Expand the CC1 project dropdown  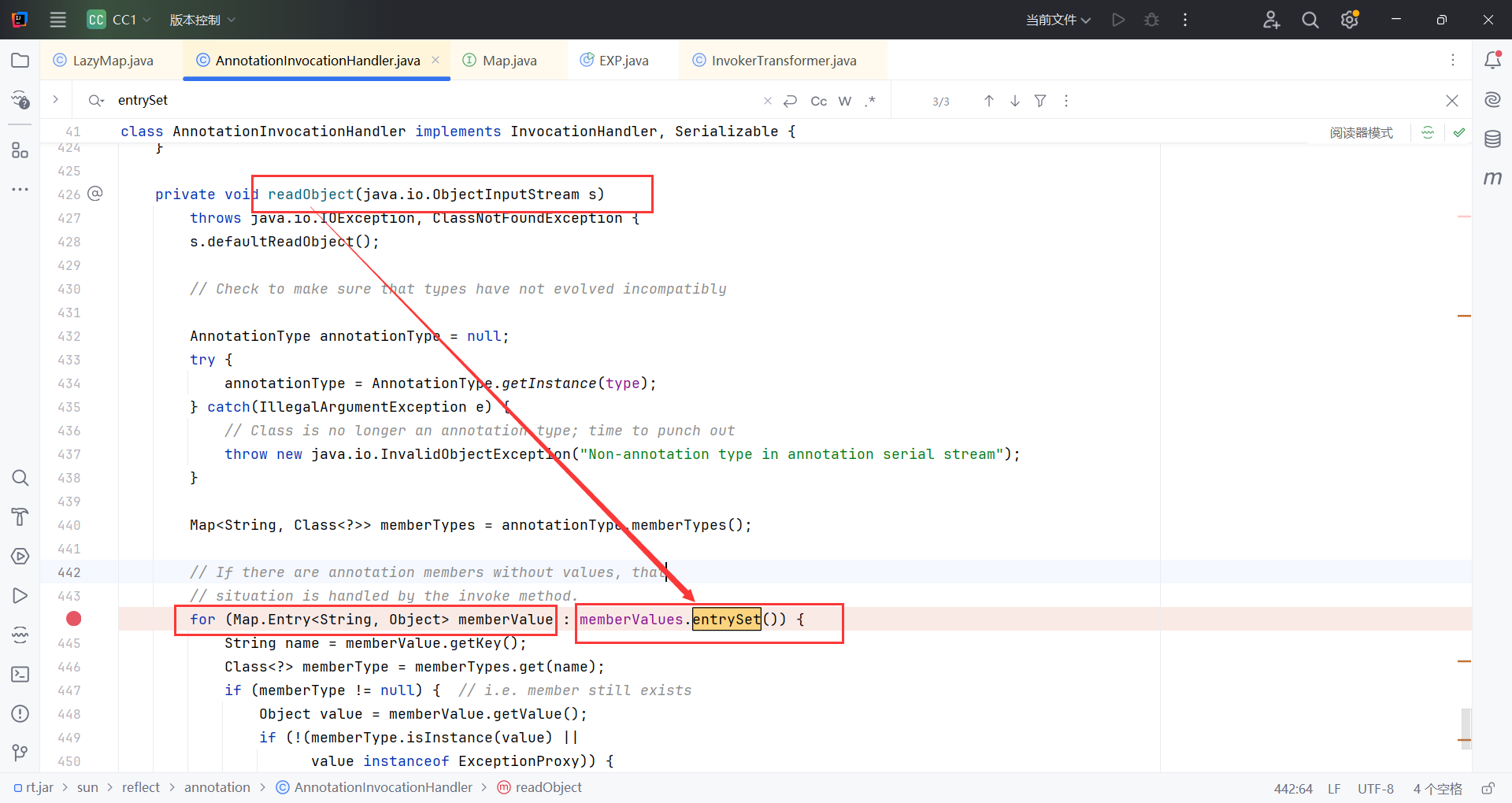coord(120,20)
